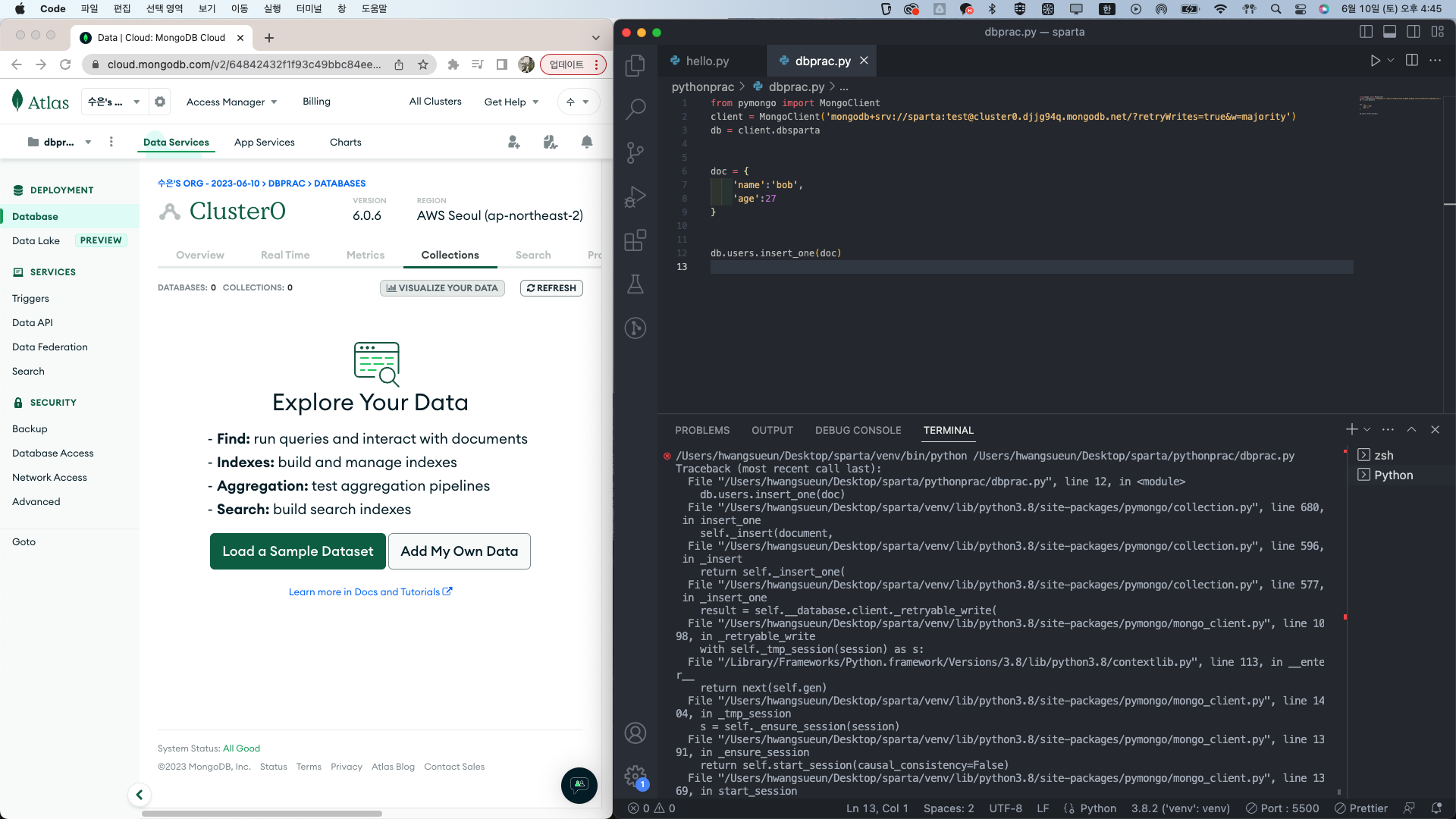Close the terminal panel
The image size is (1456, 819).
tap(1435, 429)
